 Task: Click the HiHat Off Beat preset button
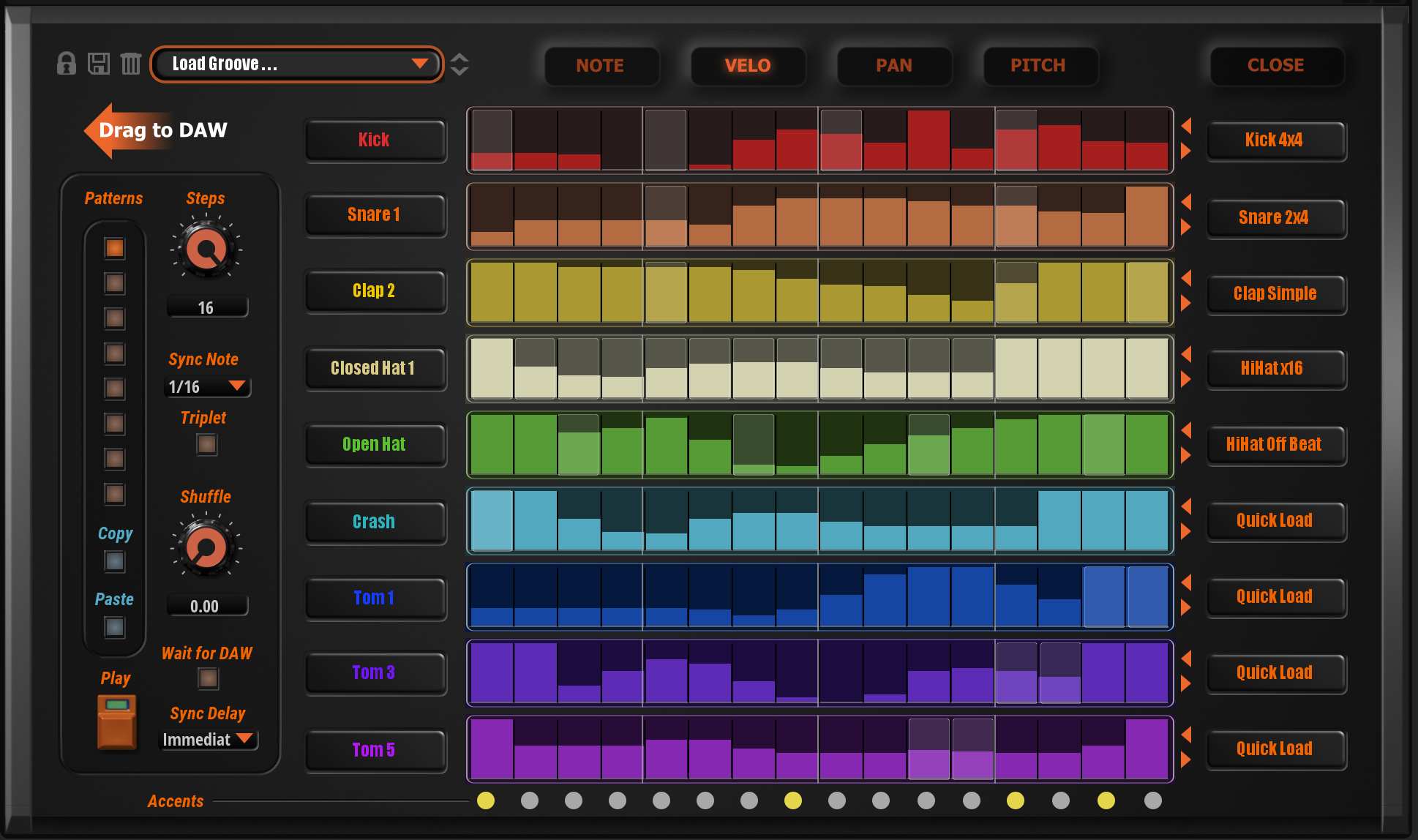(1275, 444)
